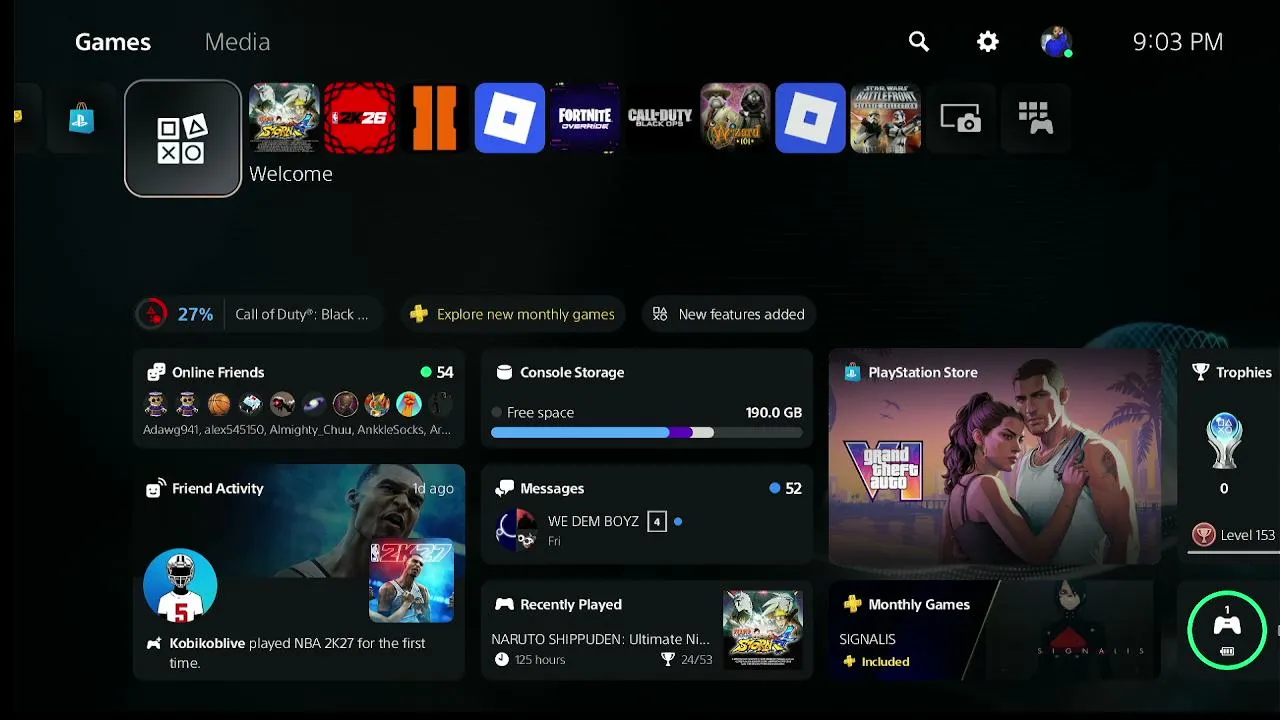Screen dimensions: 1280x720
Task: Open the Online Friends card header
Action: point(206,372)
